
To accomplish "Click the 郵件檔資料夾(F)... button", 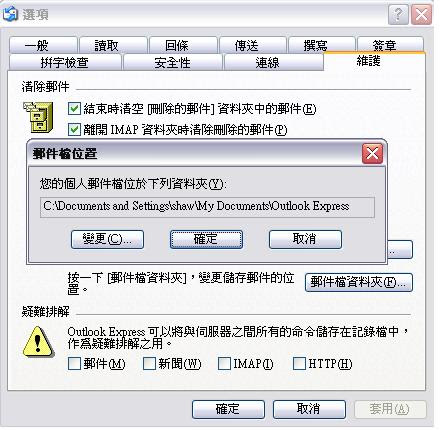I will click(359, 283).
